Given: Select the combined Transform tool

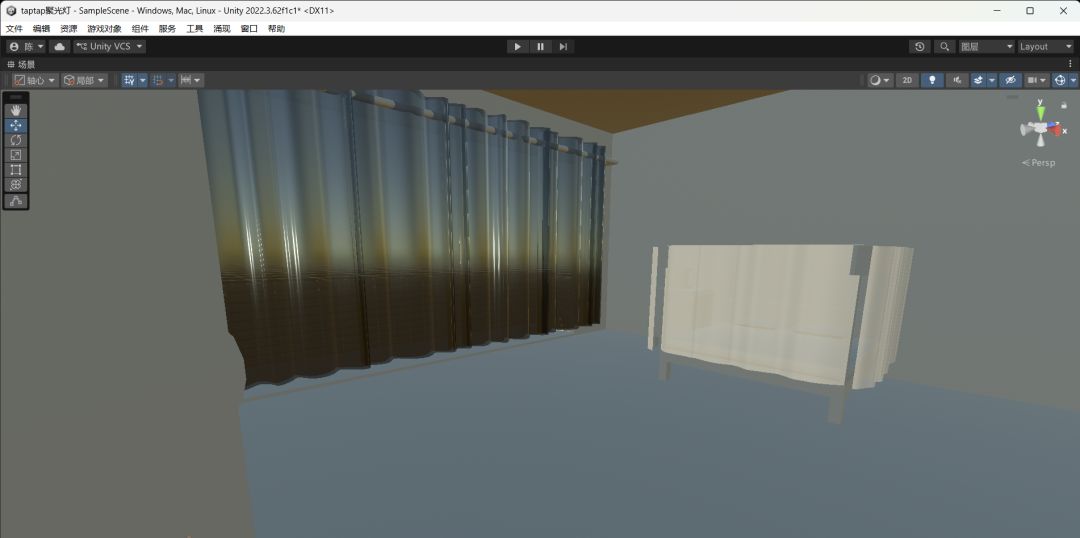Looking at the screenshot, I should [x=16, y=185].
